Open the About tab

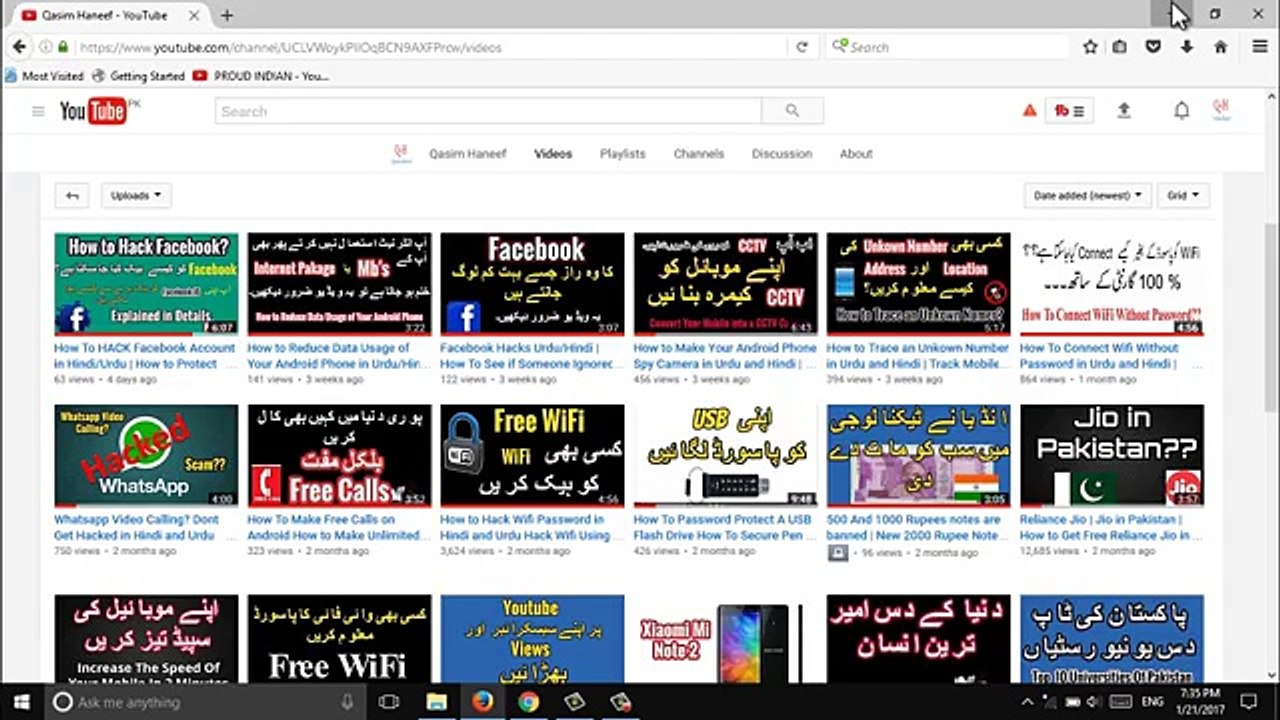(x=856, y=154)
